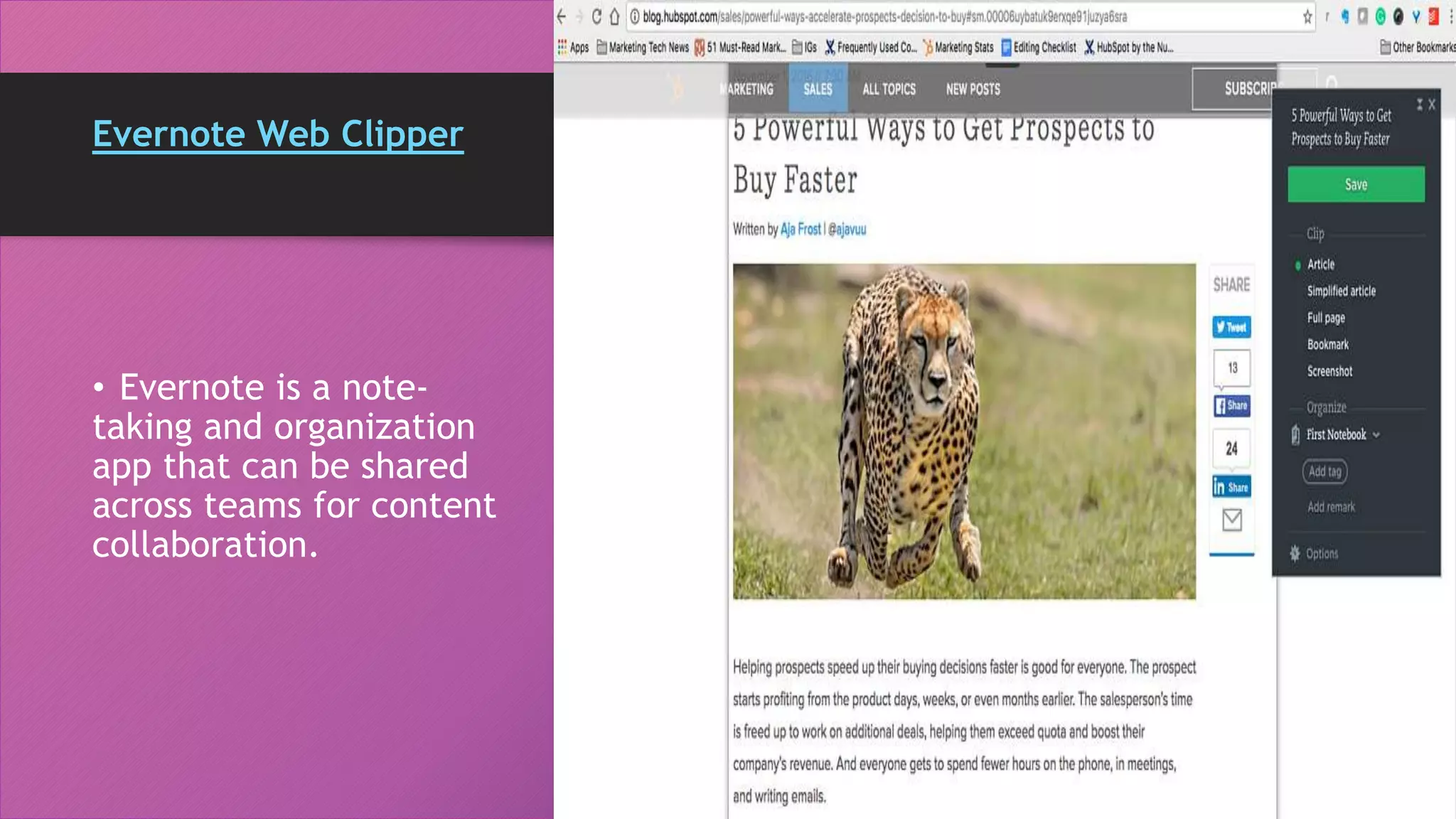
Task: Click the blue Y extension icon
Action: coord(1415,16)
